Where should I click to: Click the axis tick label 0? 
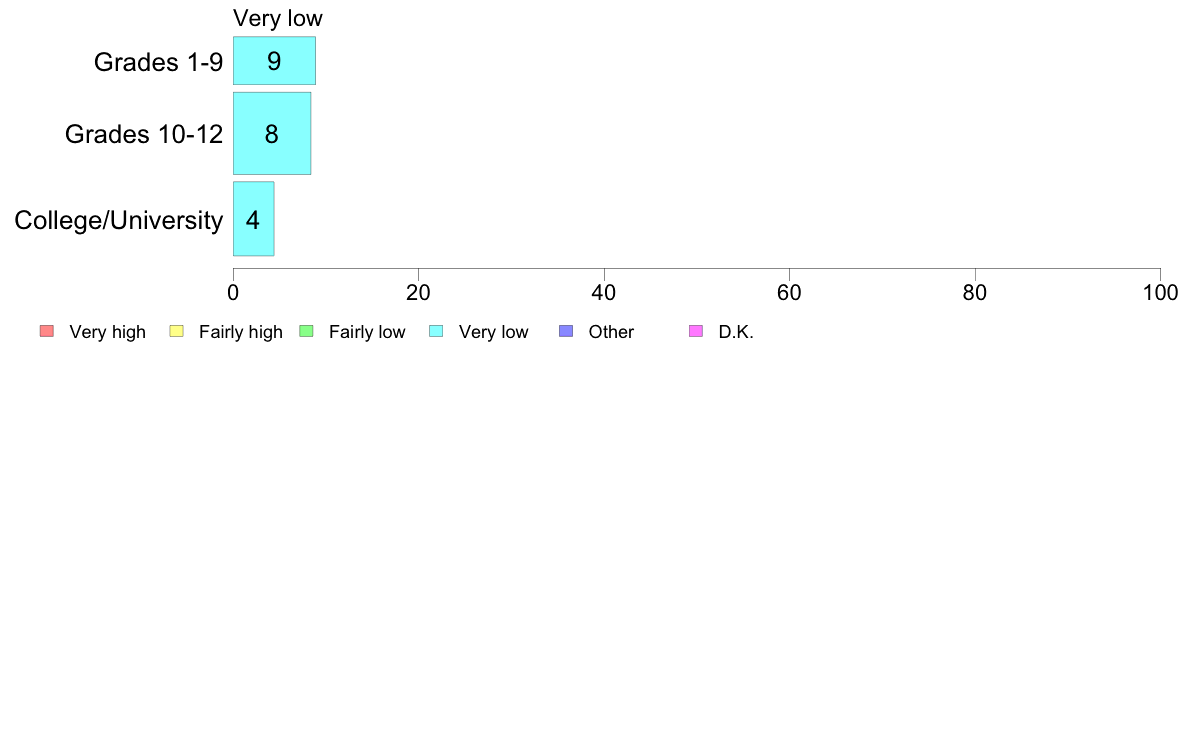pyautogui.click(x=233, y=293)
